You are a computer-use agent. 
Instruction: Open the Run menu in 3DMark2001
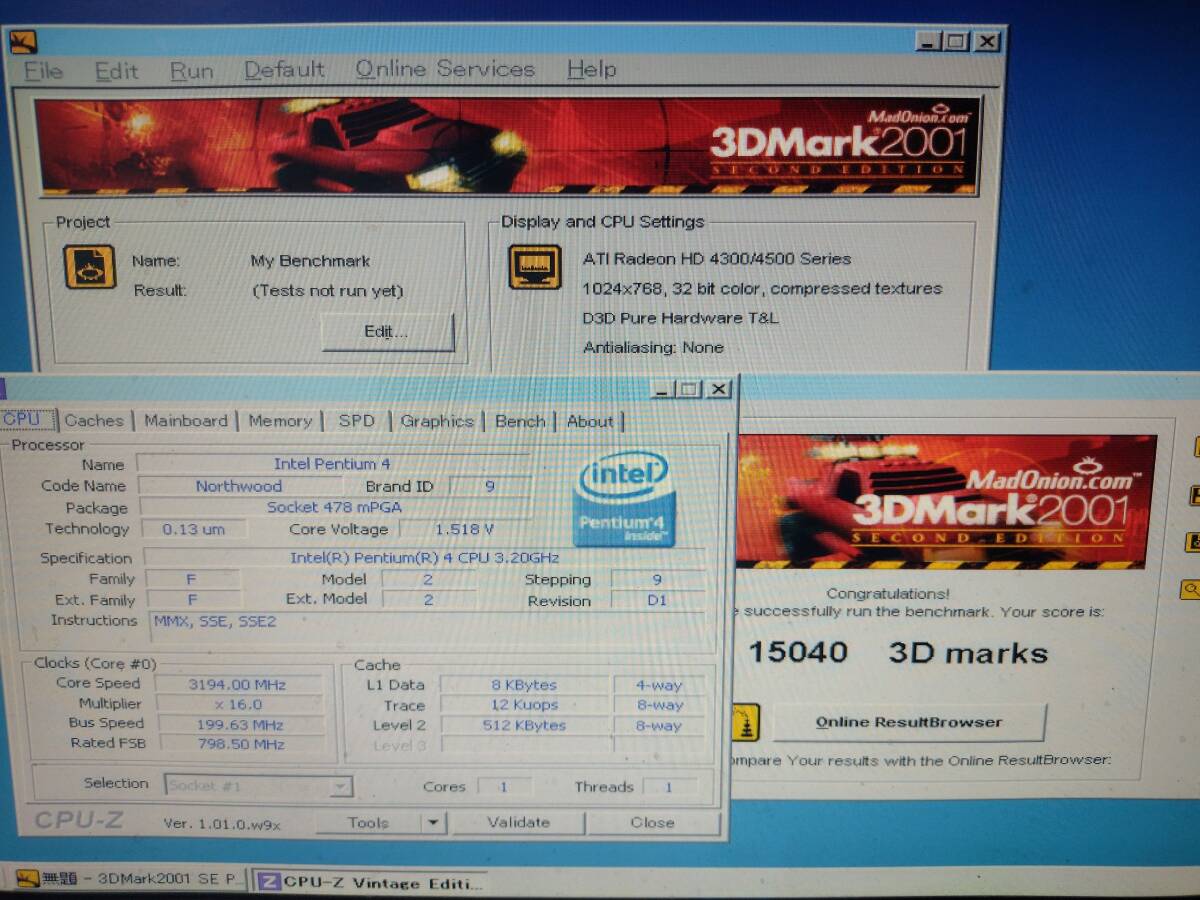click(191, 70)
